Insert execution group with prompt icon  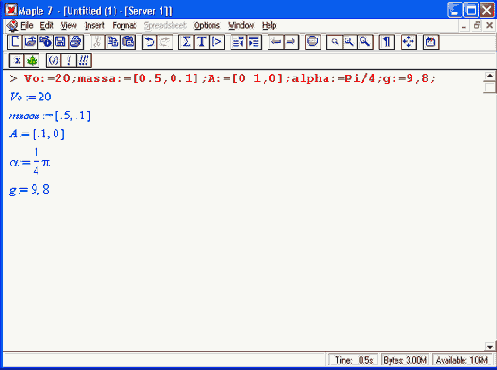click(x=217, y=42)
